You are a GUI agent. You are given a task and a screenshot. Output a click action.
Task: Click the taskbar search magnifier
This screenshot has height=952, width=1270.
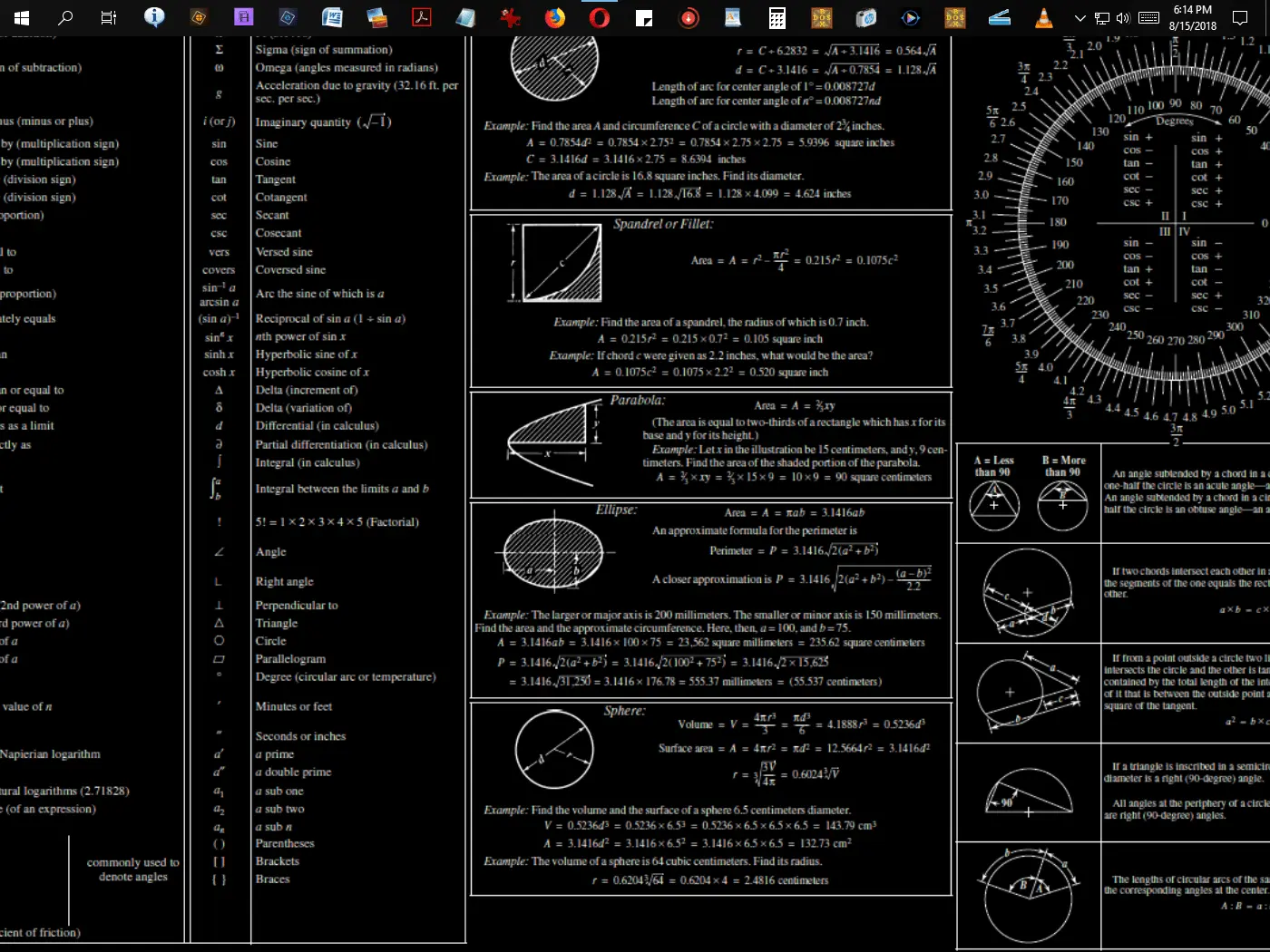[65, 18]
